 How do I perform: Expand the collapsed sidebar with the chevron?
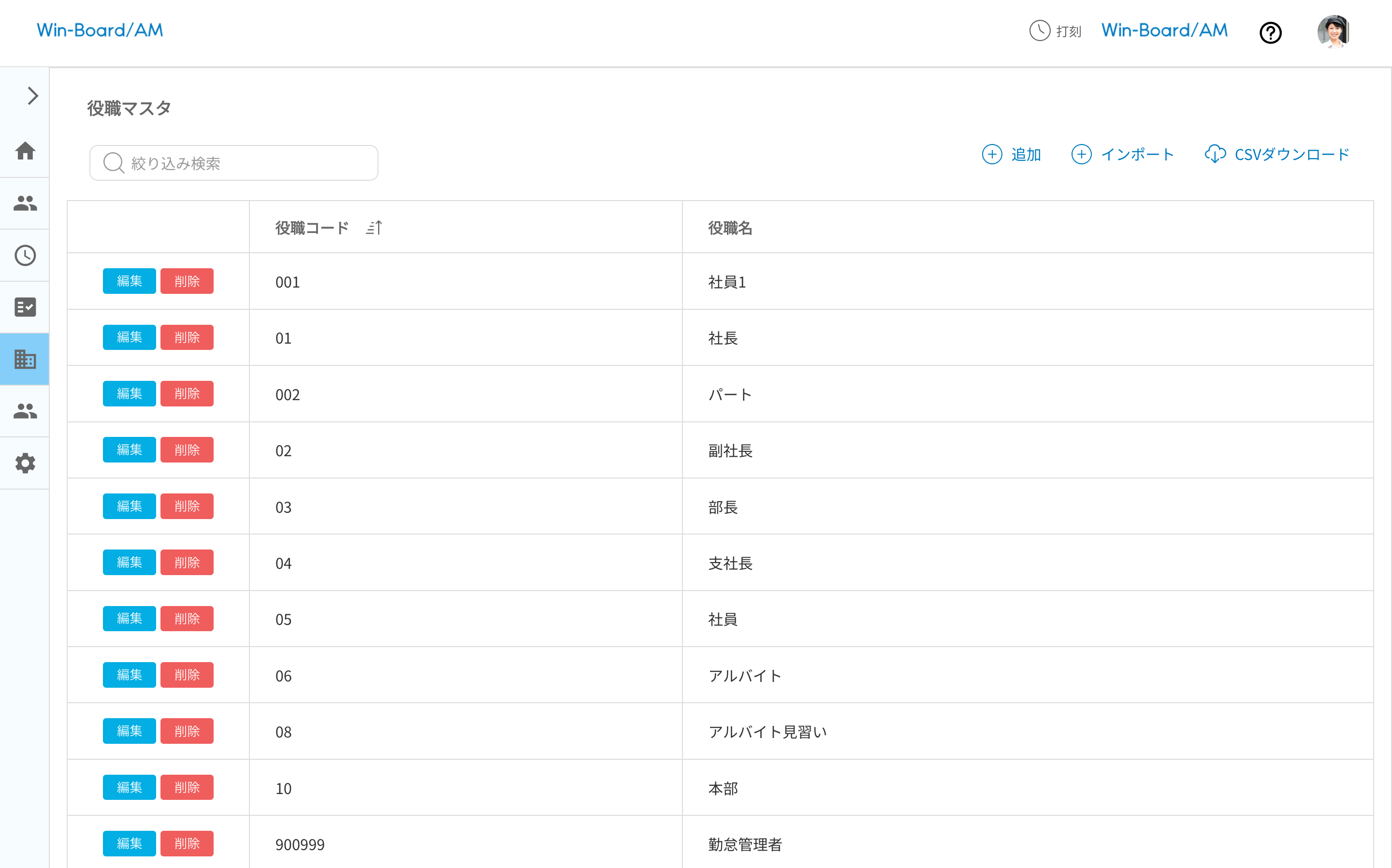pyautogui.click(x=31, y=96)
